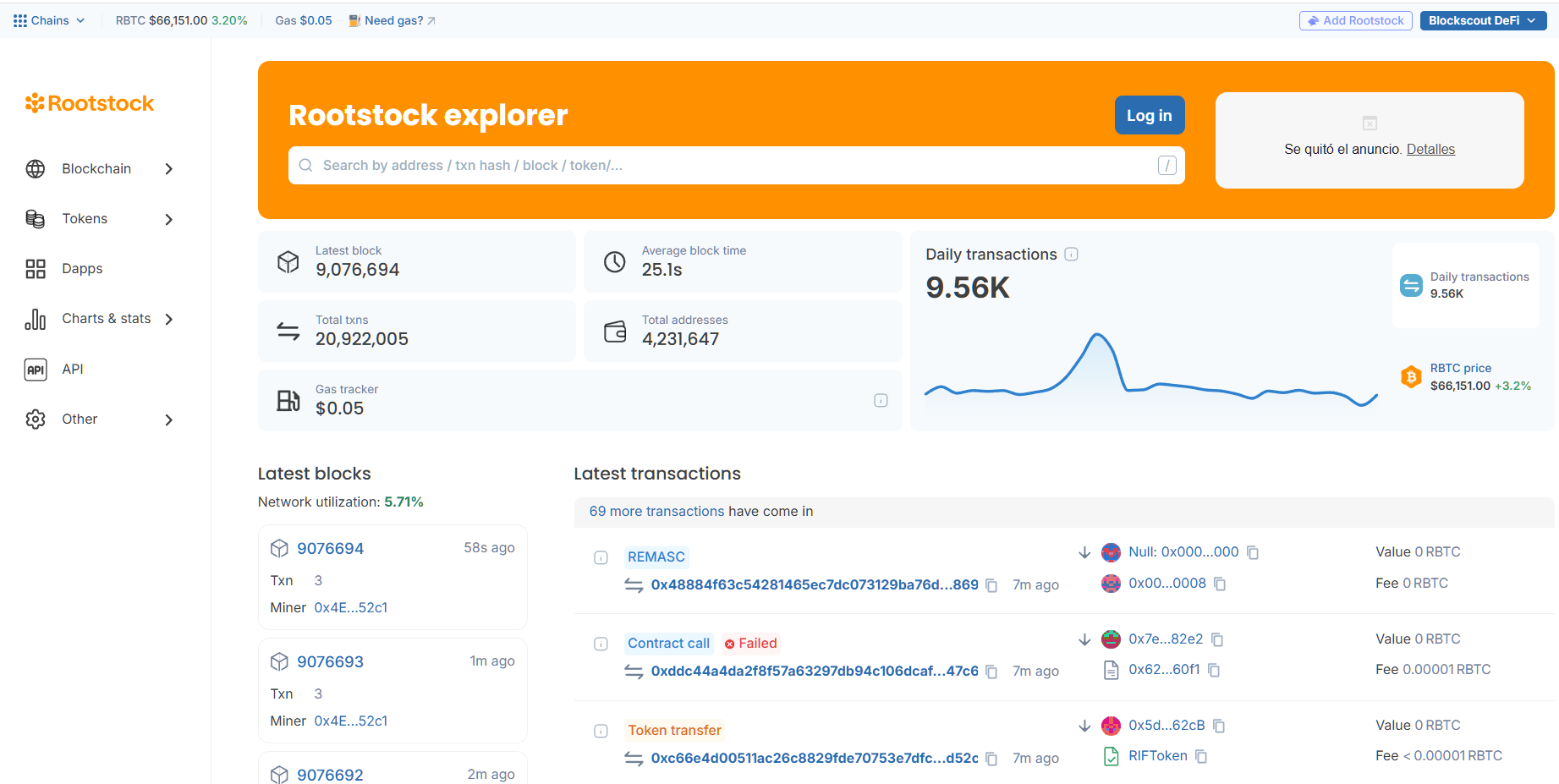Open block 9076692
1559x784 pixels.
[330, 775]
